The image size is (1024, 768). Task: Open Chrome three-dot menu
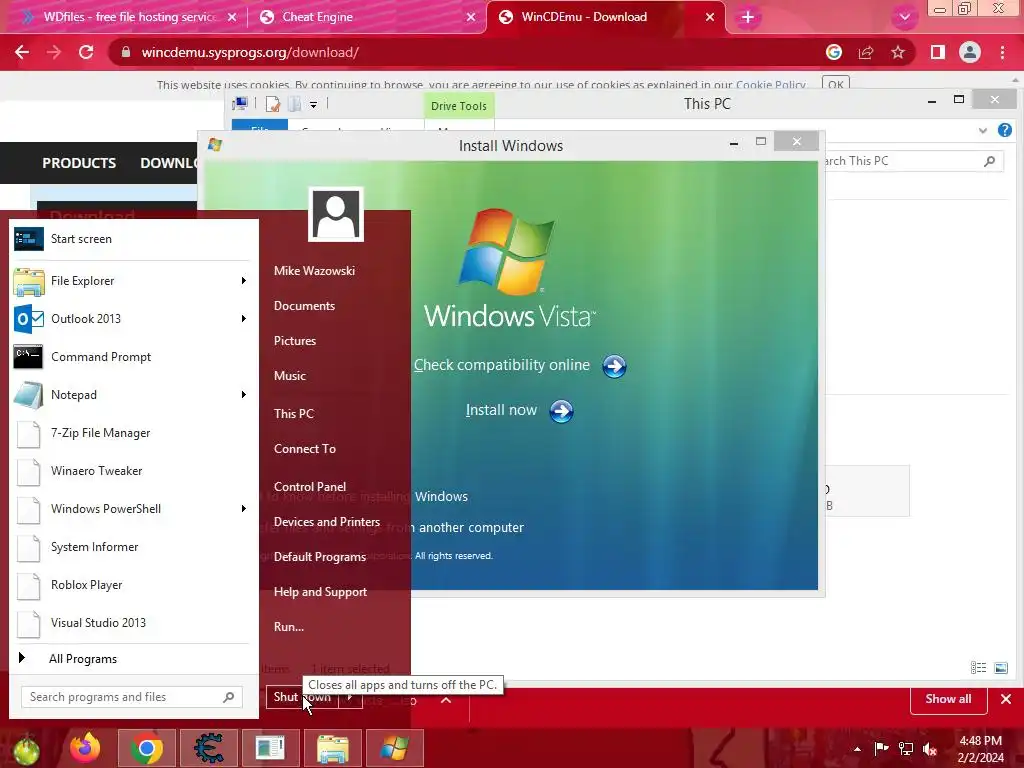pyautogui.click(x=1002, y=52)
